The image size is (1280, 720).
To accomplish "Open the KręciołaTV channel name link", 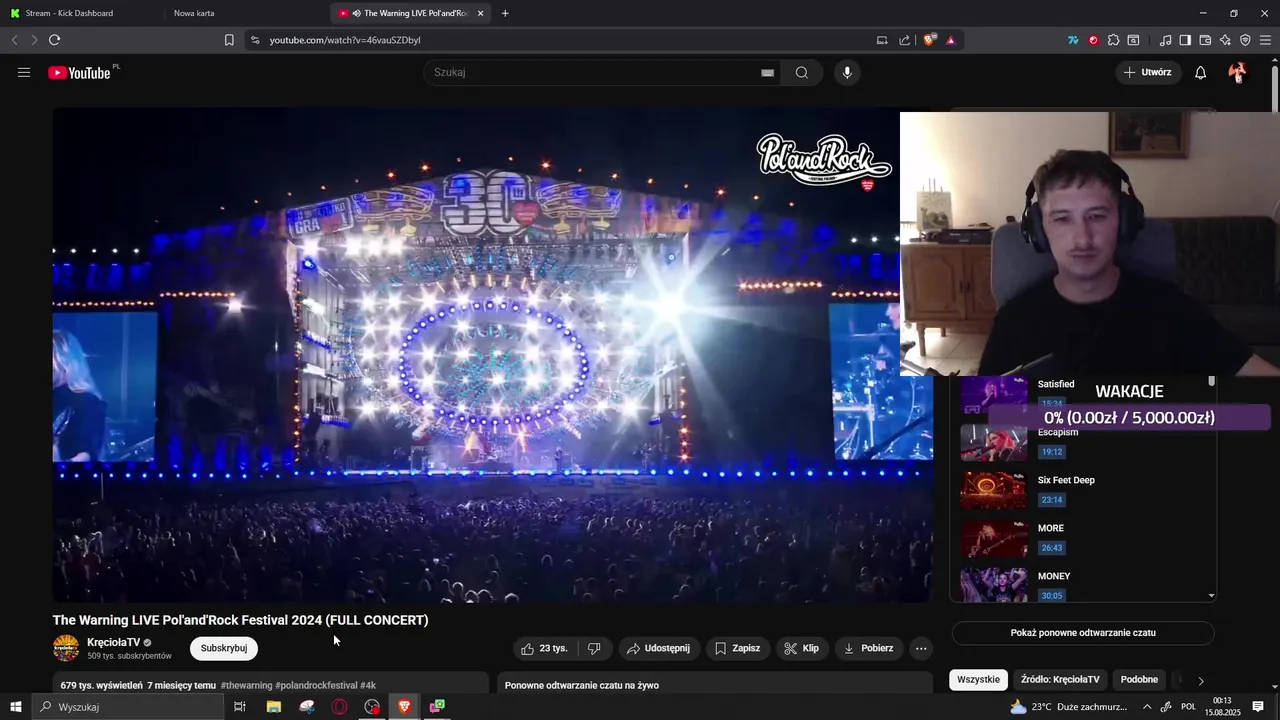I will point(114,642).
